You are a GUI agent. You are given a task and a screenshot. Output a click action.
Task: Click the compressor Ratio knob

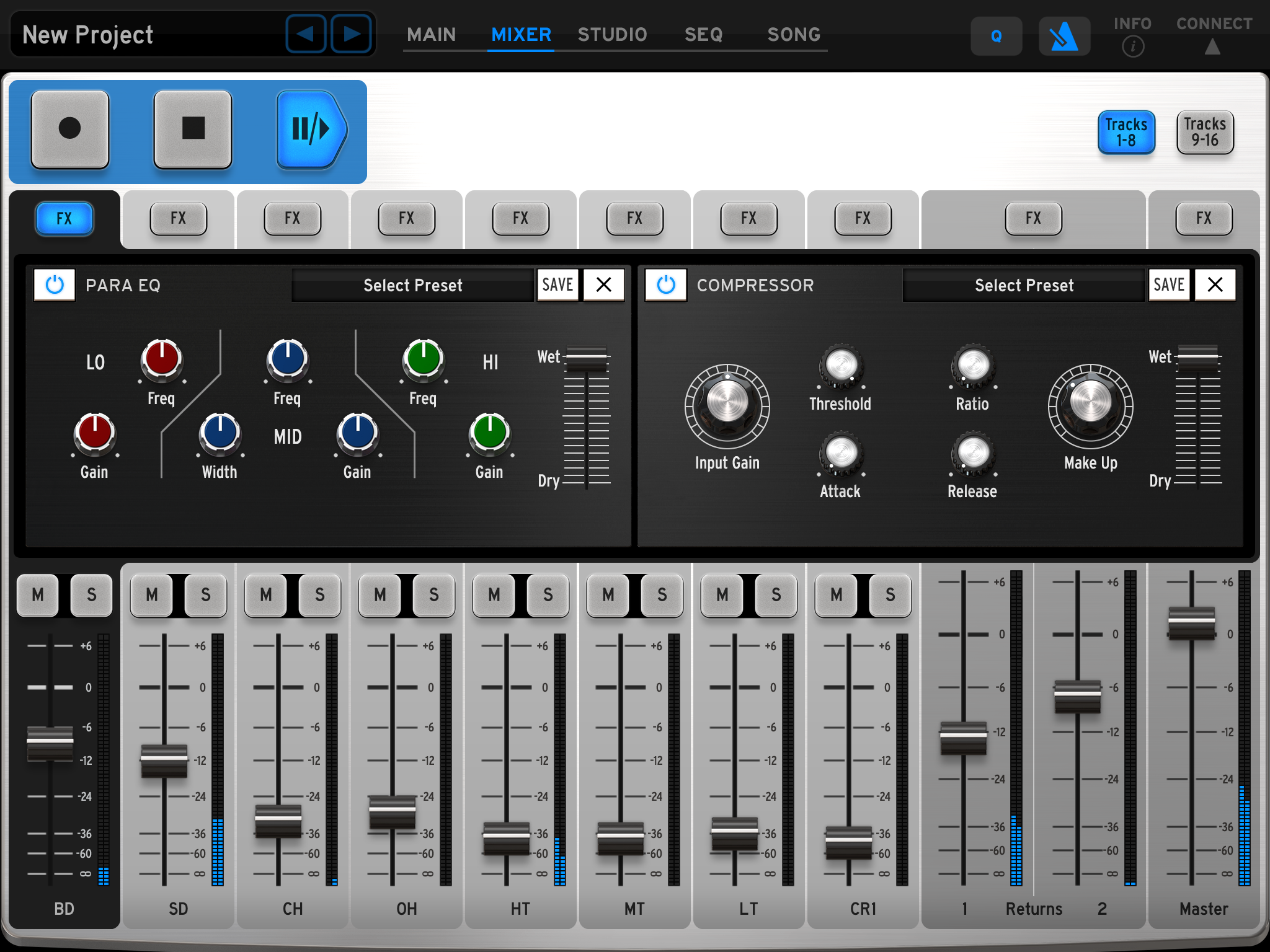pos(974,366)
